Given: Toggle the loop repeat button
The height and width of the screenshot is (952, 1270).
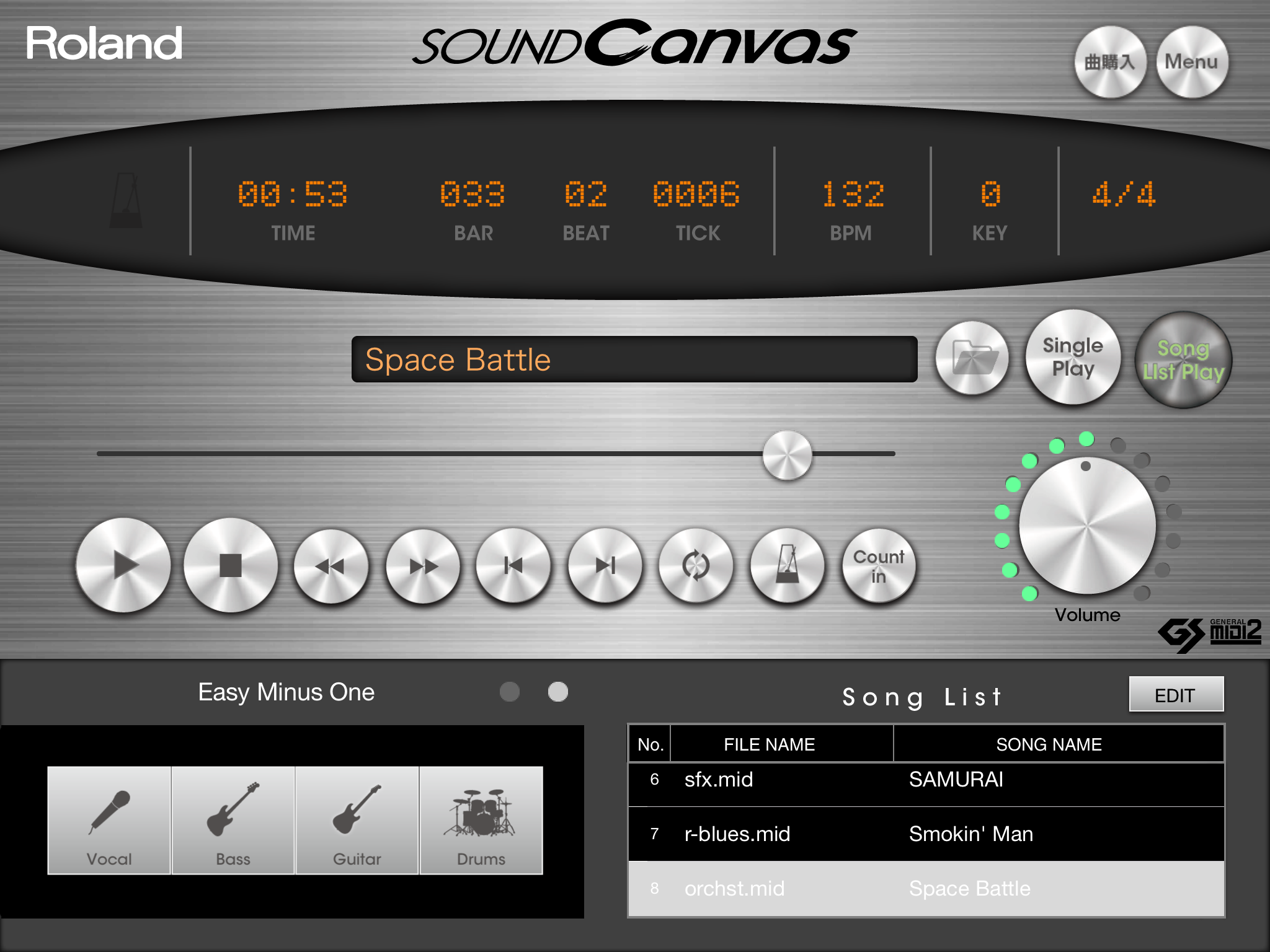Looking at the screenshot, I should 696,565.
